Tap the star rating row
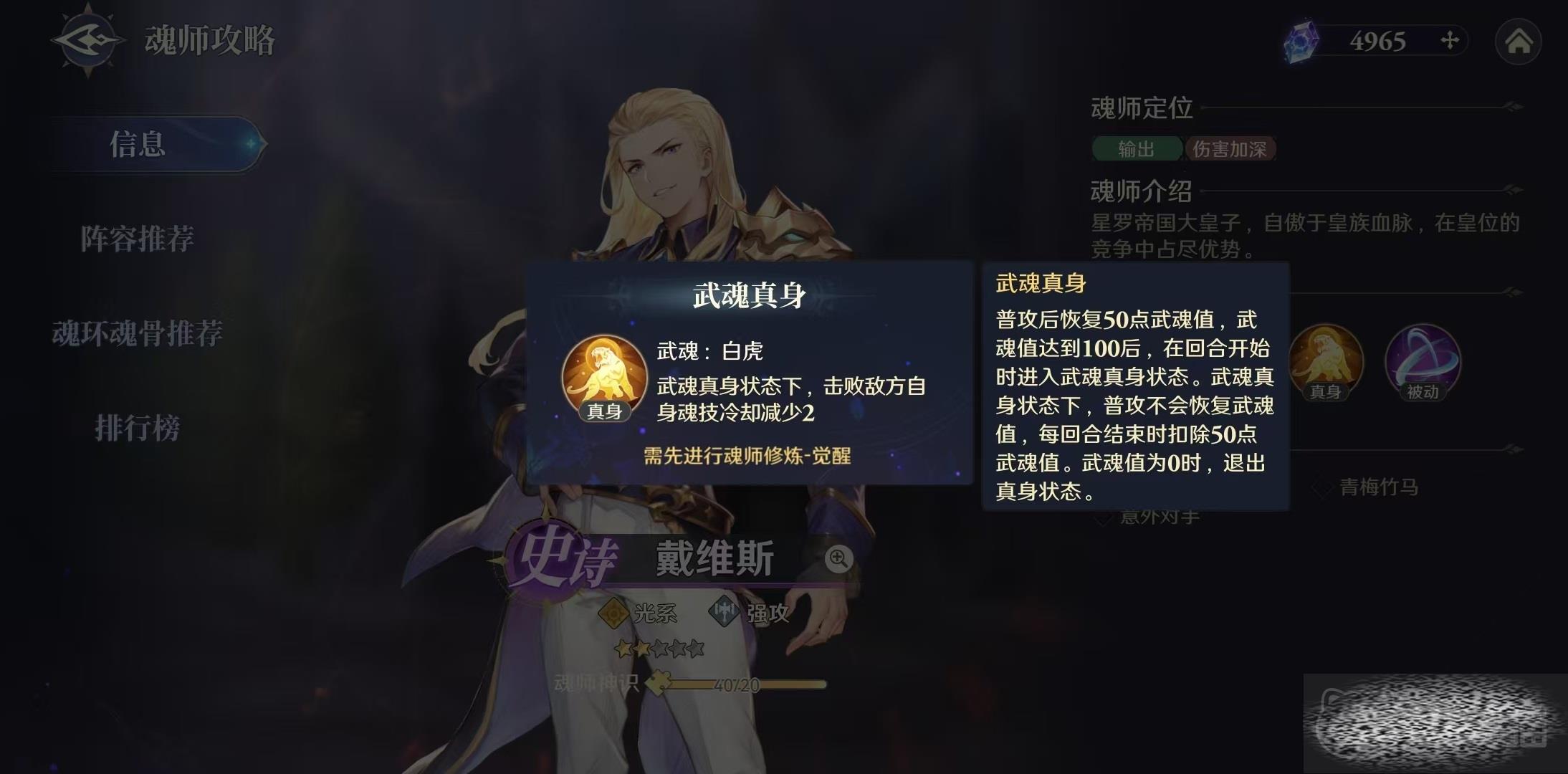The width and height of the screenshot is (1568, 774). (659, 649)
